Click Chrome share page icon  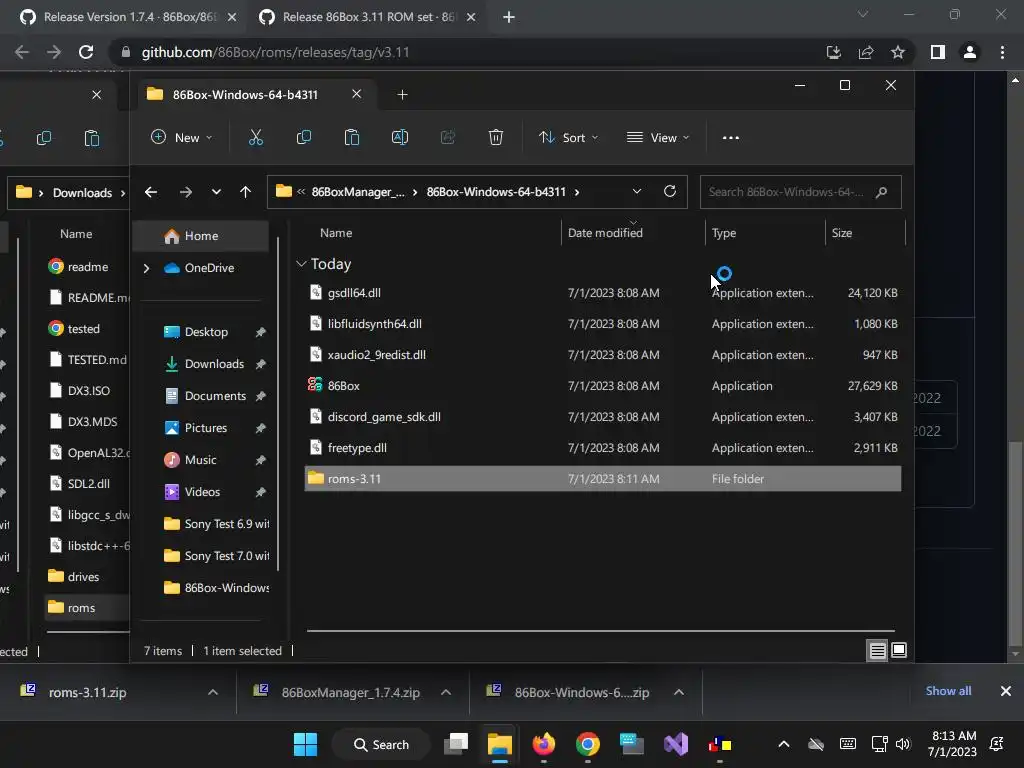pyautogui.click(x=866, y=52)
